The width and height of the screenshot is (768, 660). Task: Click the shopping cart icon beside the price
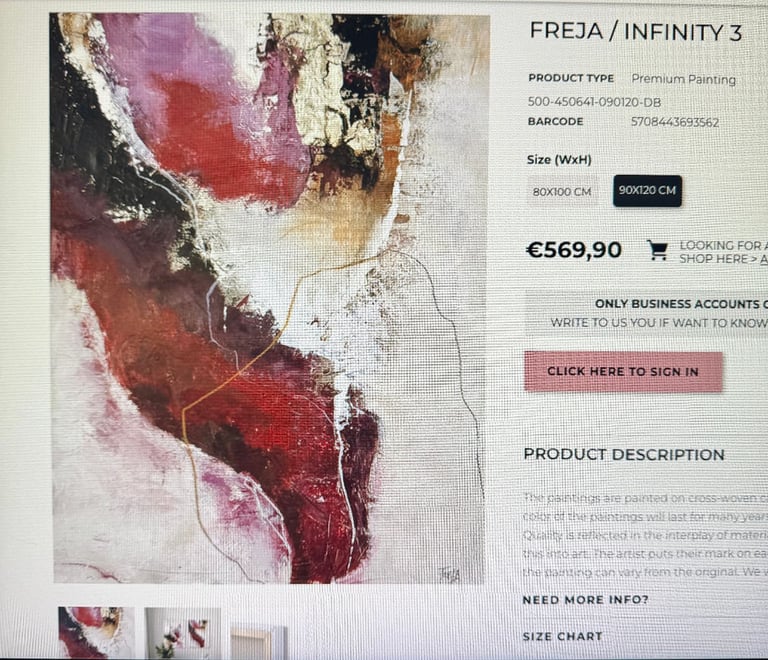click(x=657, y=250)
